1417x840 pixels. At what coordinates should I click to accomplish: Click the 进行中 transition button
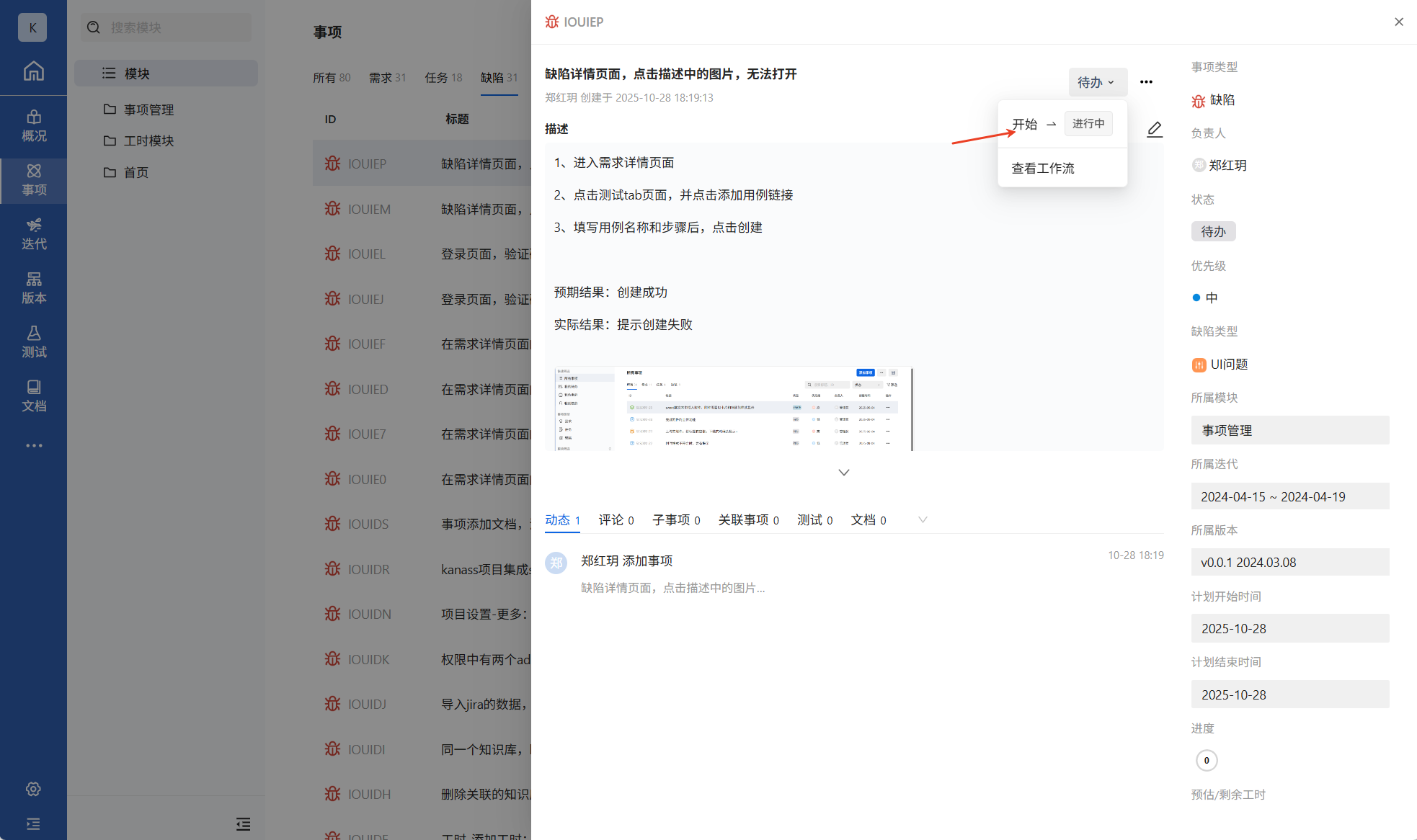click(1088, 123)
